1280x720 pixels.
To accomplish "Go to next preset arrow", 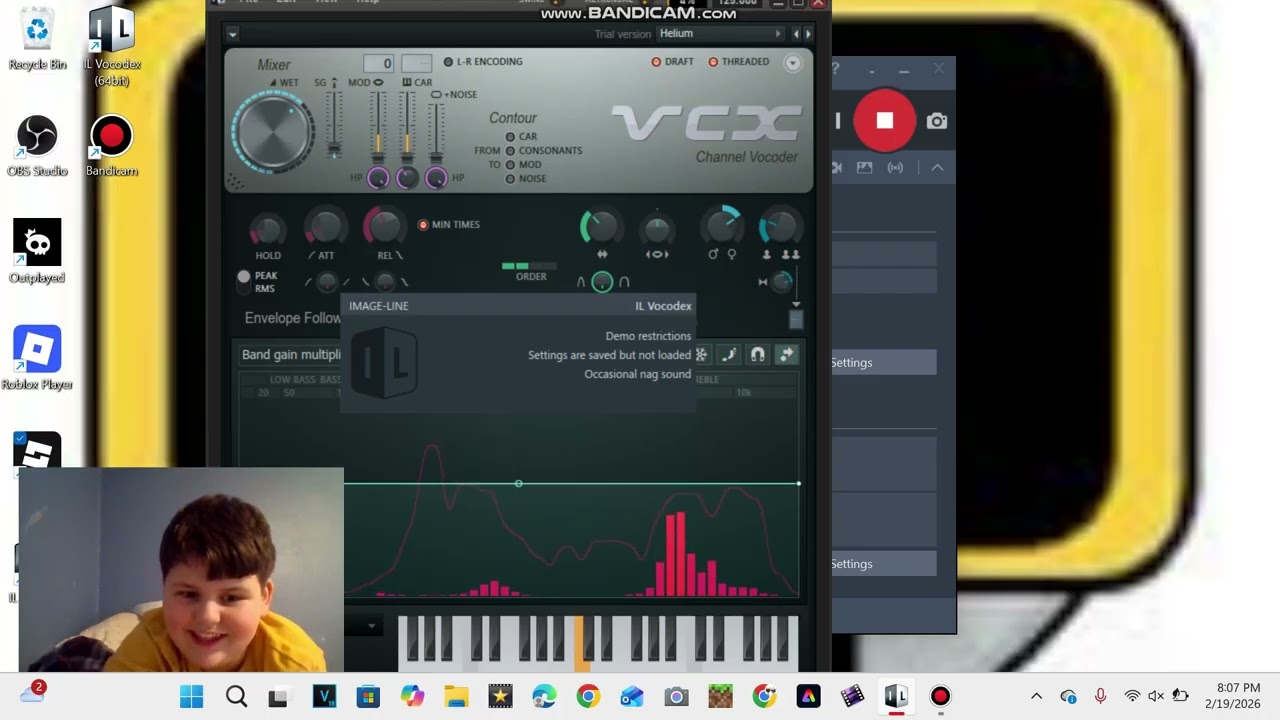I will click(808, 34).
